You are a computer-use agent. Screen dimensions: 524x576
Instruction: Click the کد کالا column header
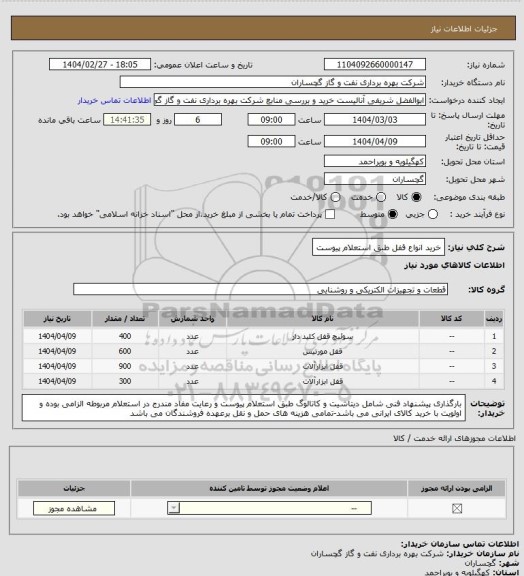click(x=452, y=319)
